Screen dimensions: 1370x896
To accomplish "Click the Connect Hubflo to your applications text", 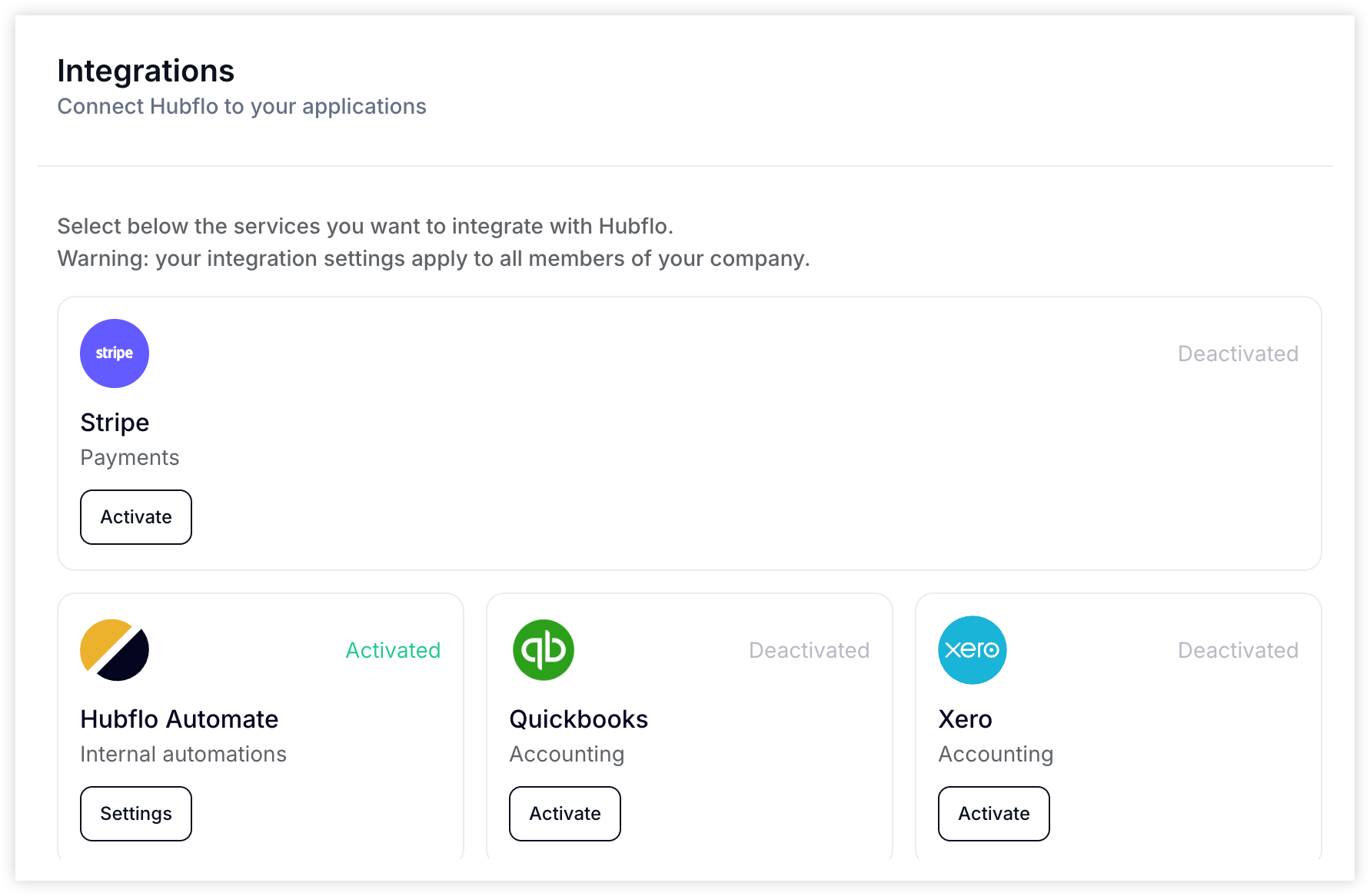I will pos(241,106).
